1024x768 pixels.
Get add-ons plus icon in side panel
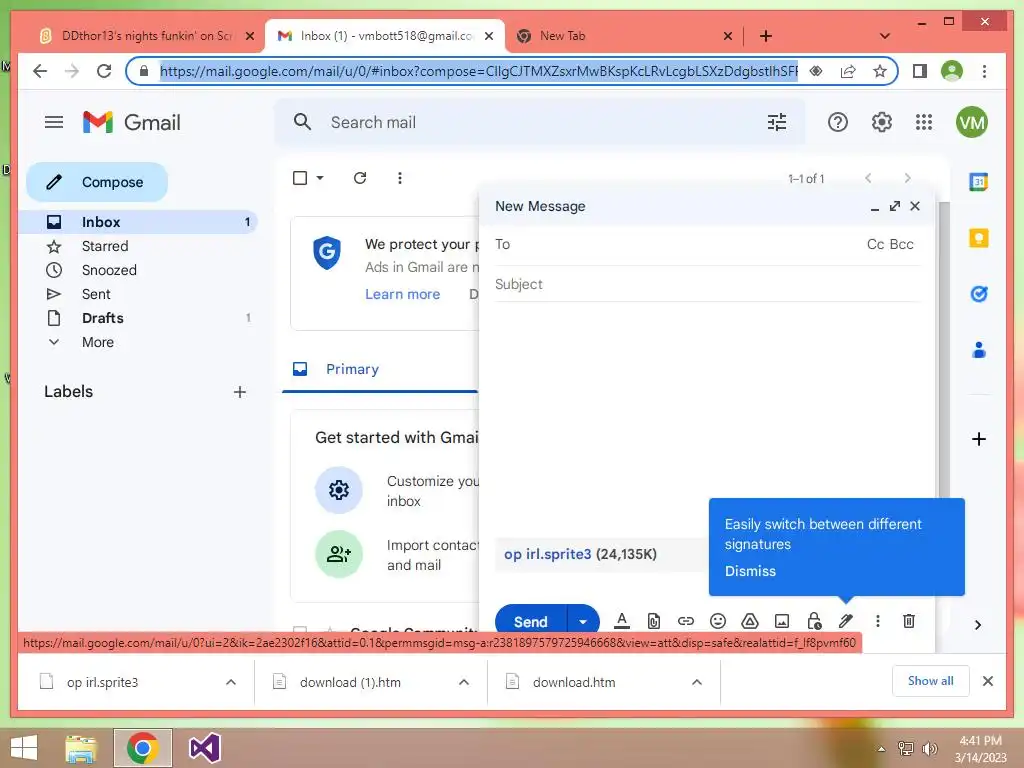(x=978, y=439)
